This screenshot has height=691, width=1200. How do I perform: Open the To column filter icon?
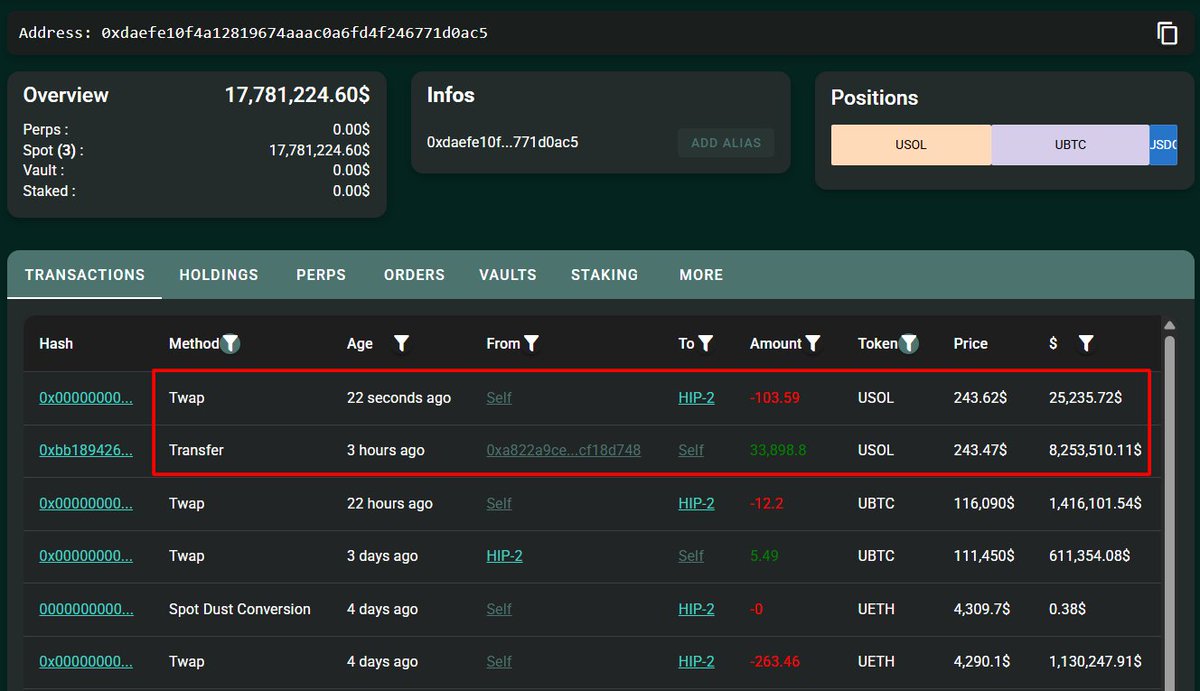click(x=705, y=343)
